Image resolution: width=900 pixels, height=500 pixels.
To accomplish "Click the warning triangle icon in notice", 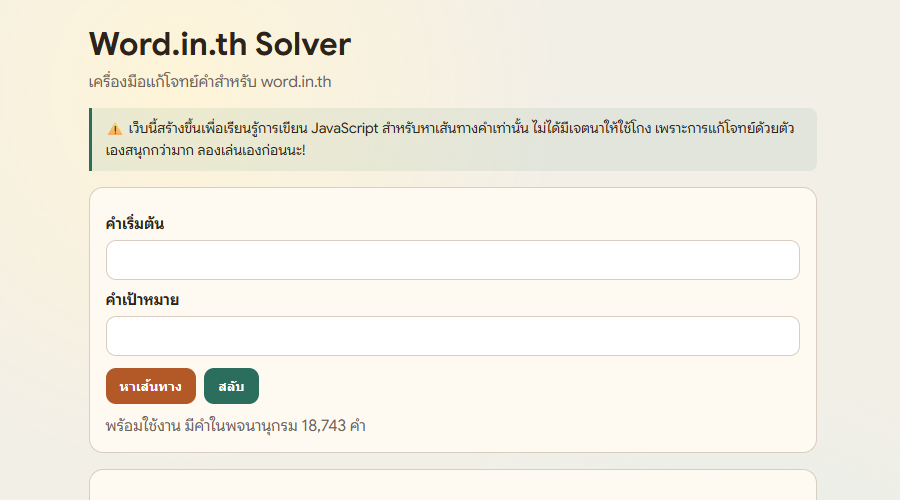I will click(115, 129).
